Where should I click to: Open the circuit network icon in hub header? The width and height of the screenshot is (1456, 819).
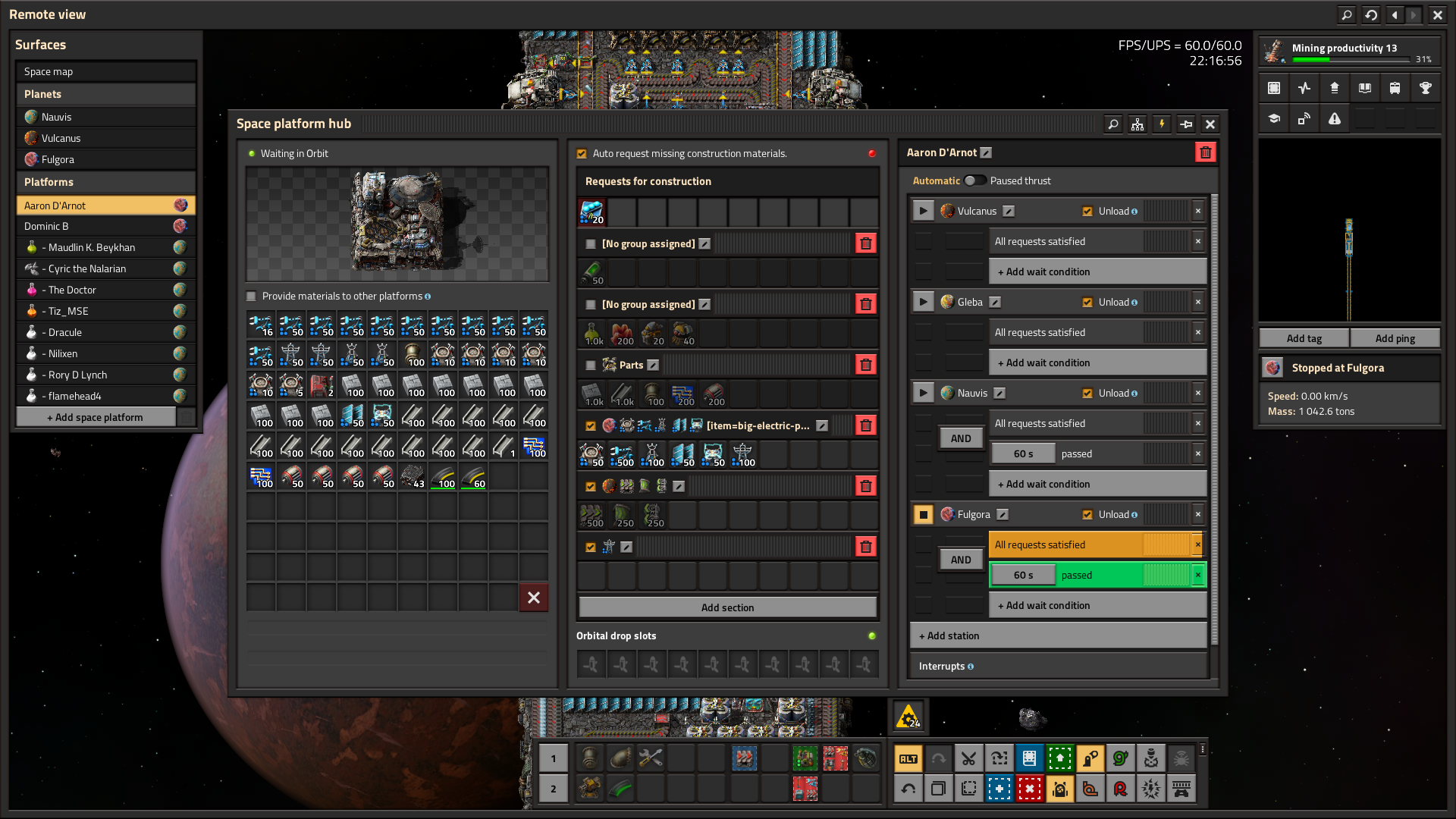(1137, 124)
